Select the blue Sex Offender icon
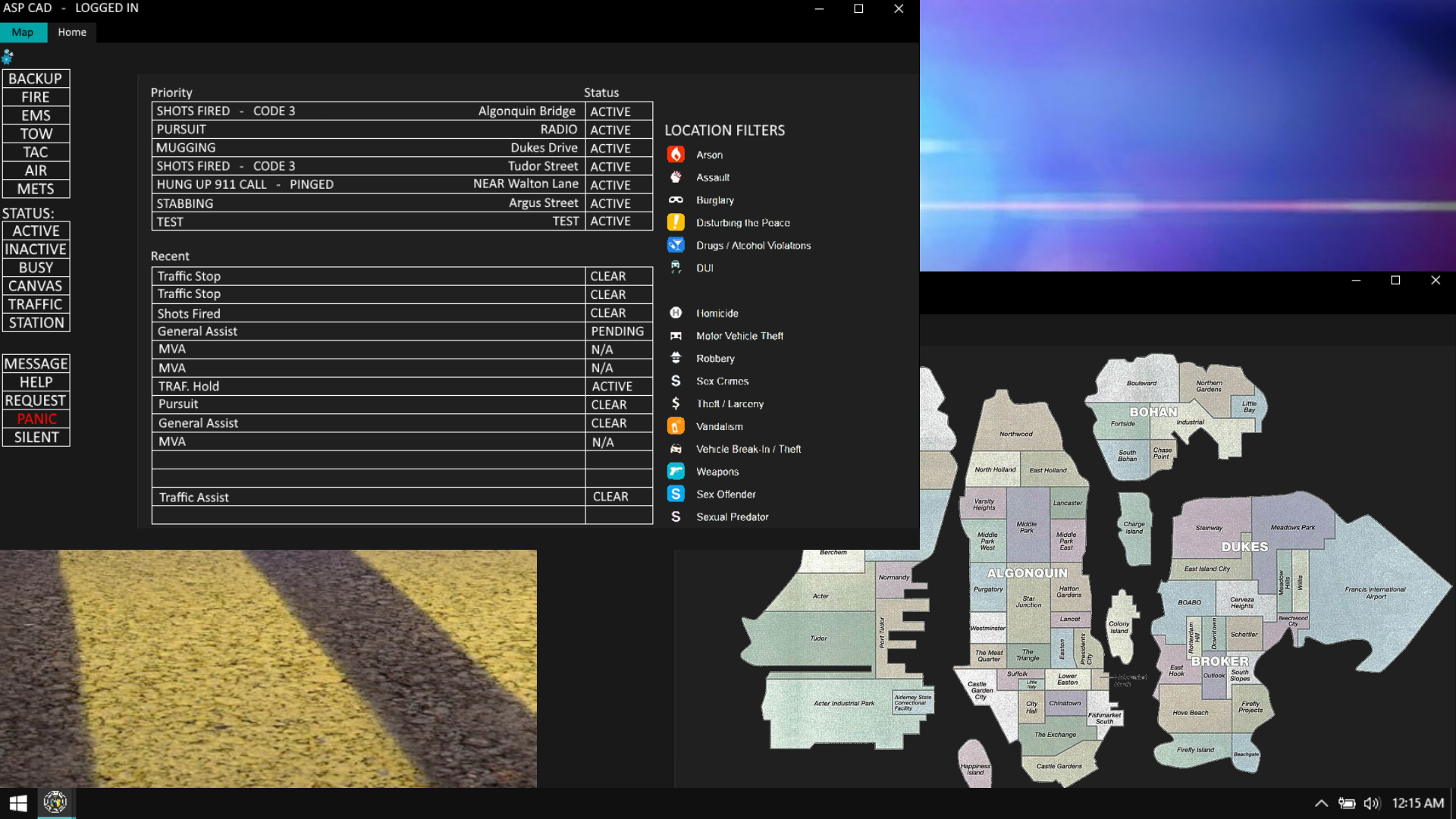 (x=676, y=494)
